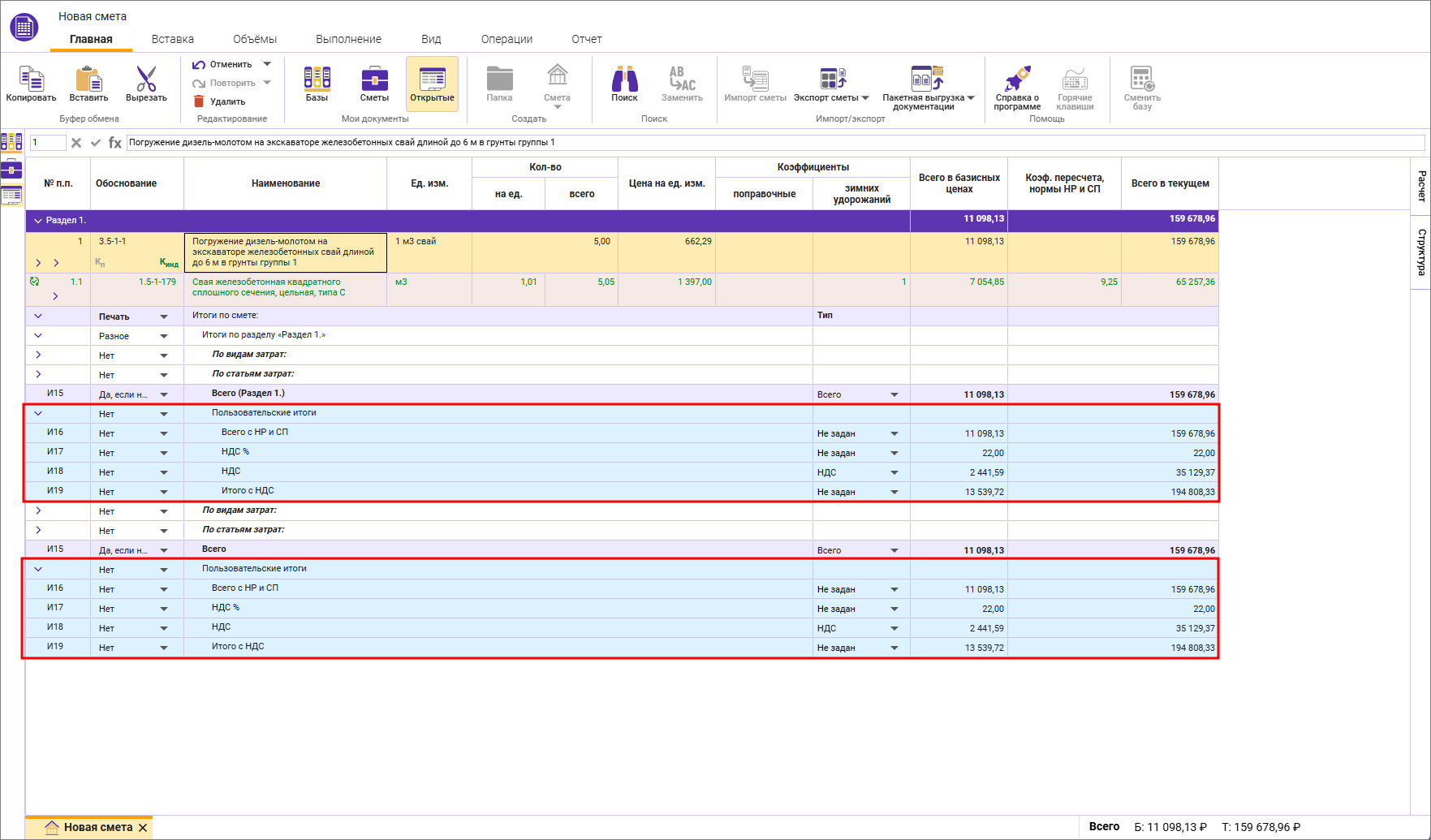Open the Базы databases icon
The image size is (1431, 840).
317,79
